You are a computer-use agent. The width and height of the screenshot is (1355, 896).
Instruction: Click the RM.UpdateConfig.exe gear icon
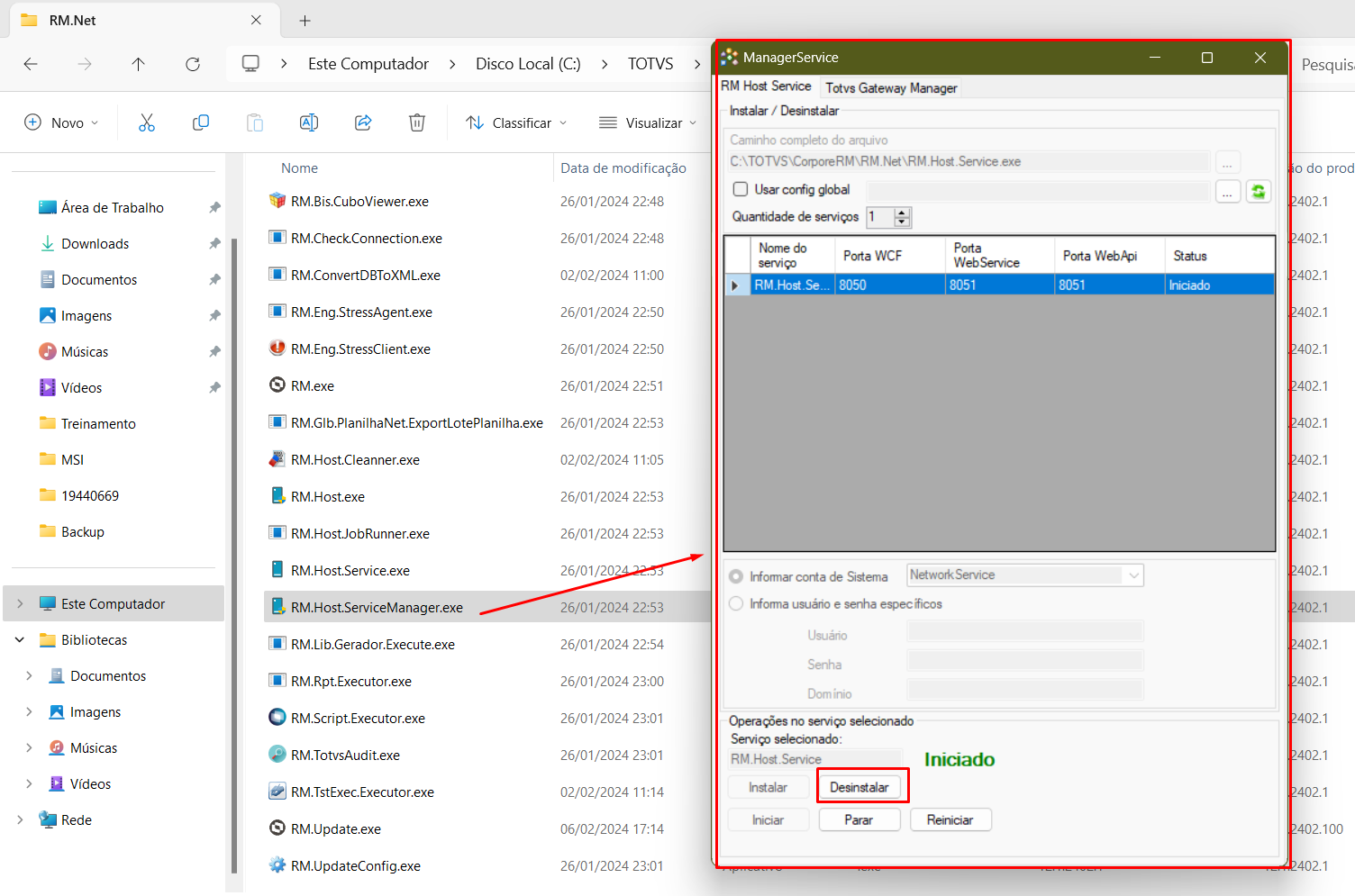[277, 865]
